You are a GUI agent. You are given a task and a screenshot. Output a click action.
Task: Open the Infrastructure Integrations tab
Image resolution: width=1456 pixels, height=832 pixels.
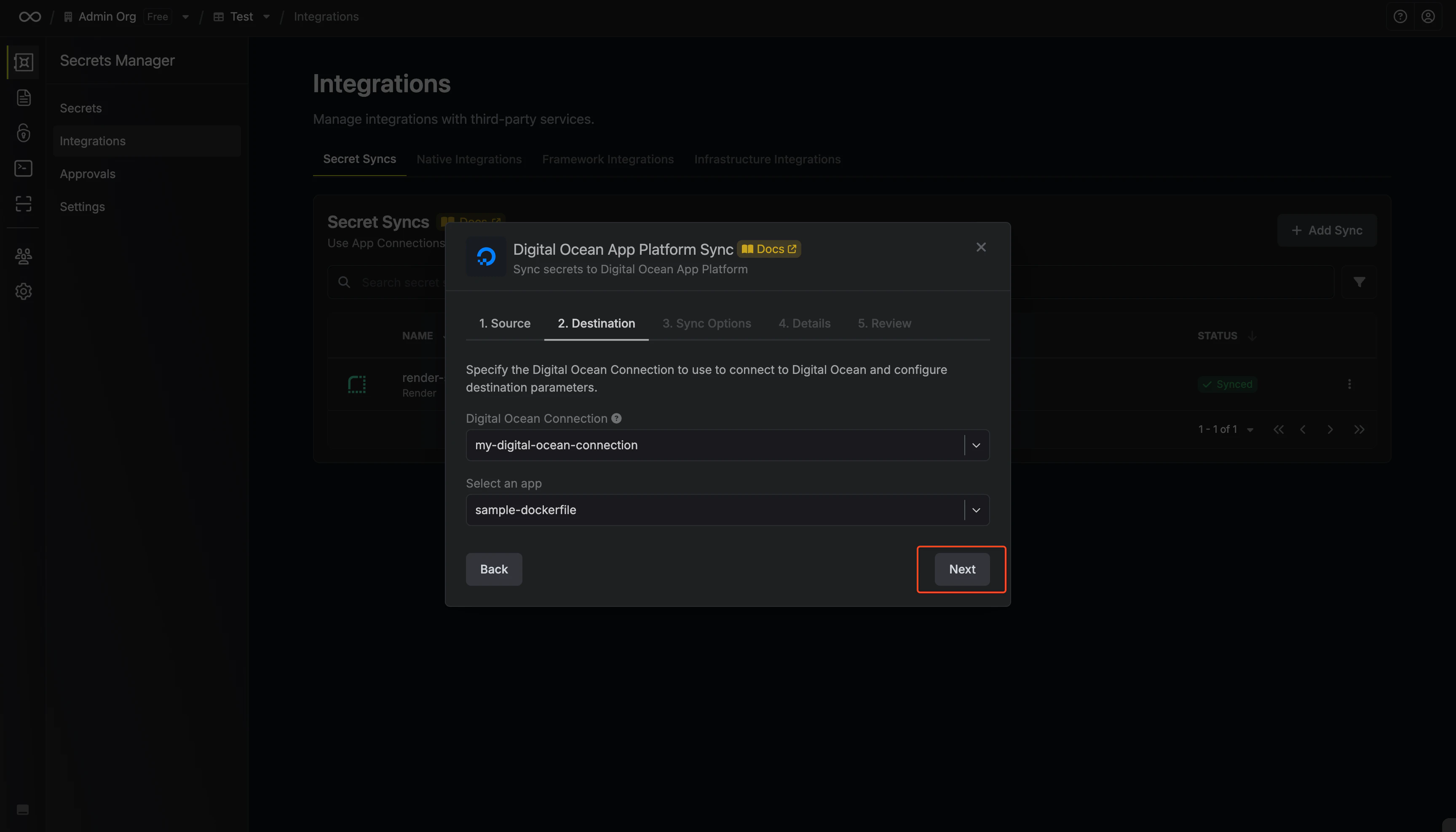(x=767, y=160)
